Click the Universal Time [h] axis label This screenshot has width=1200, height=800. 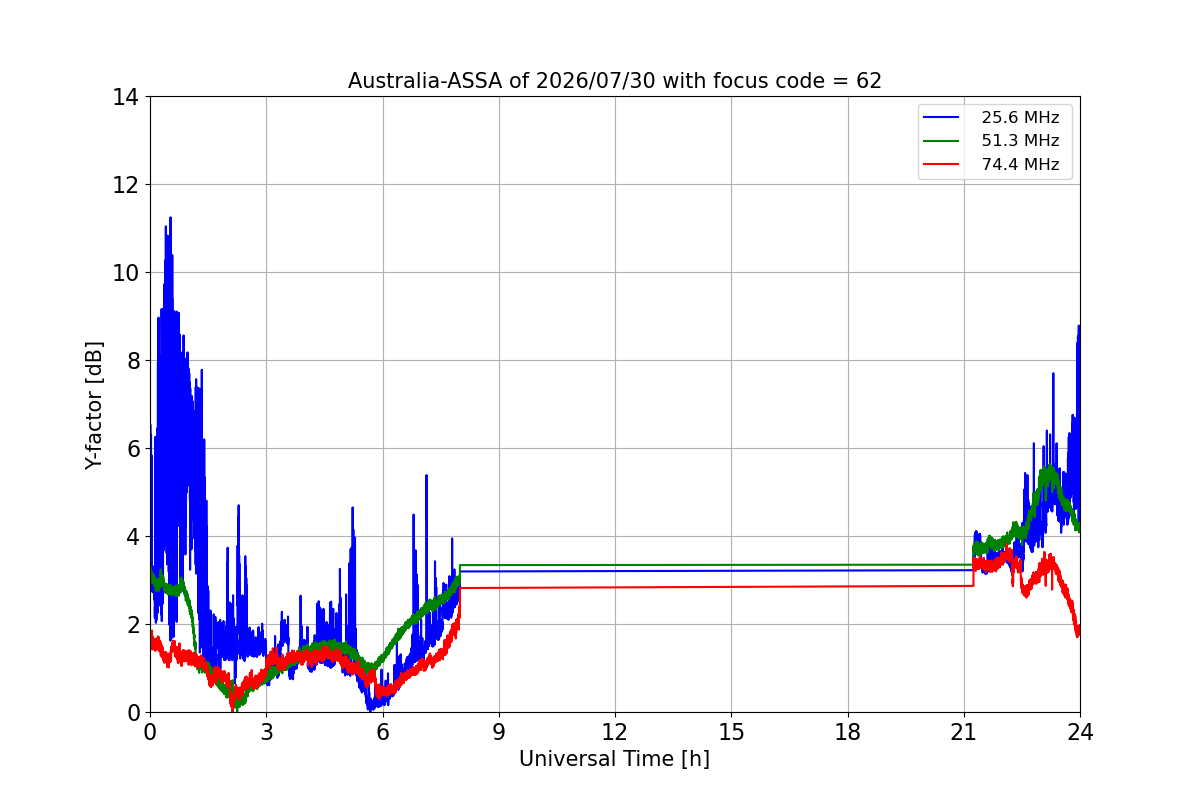(x=614, y=759)
